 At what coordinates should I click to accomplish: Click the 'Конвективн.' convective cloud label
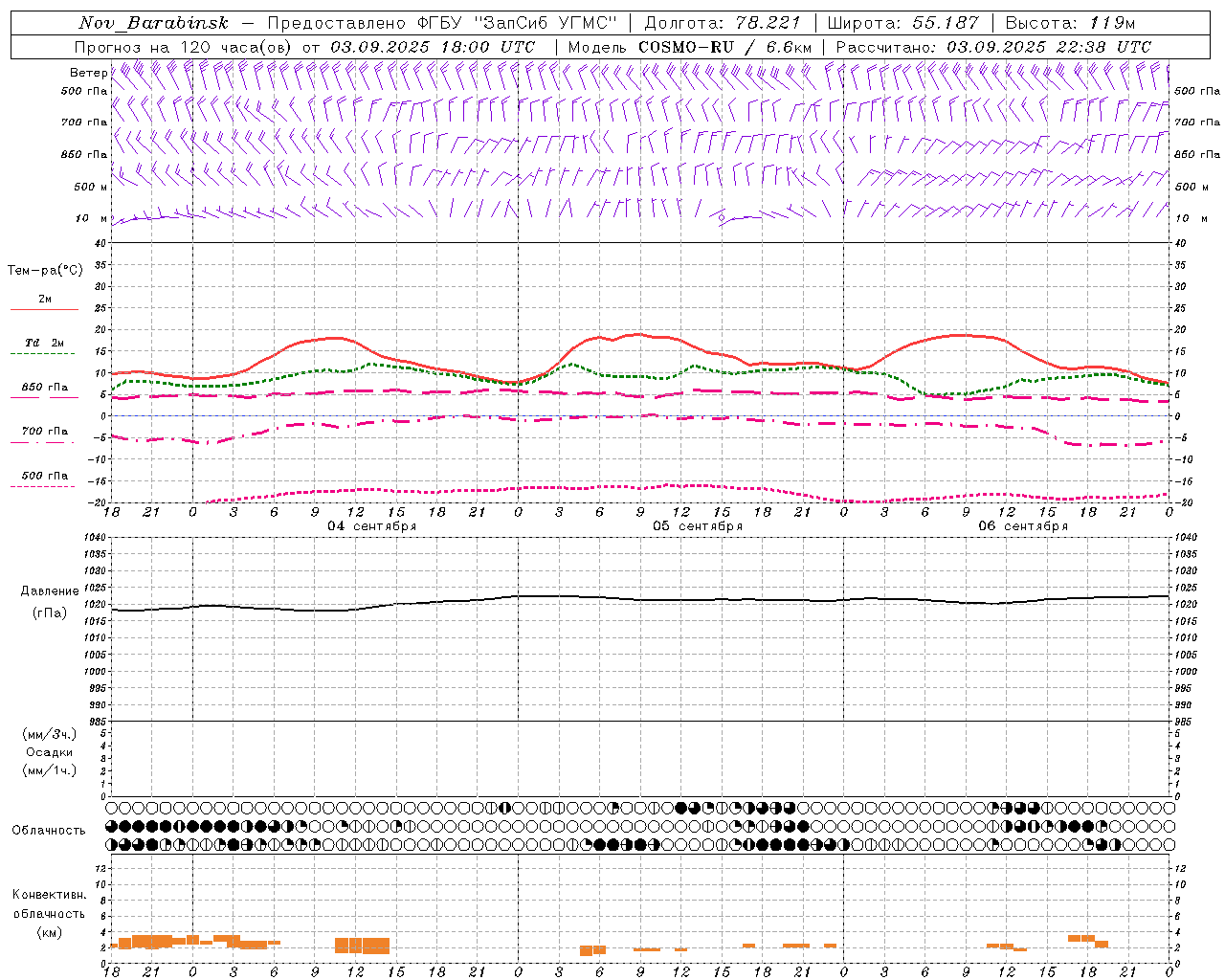[50, 895]
